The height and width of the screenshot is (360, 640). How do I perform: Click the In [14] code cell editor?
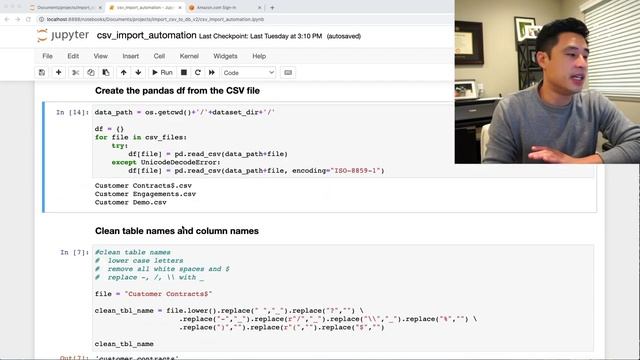[x=343, y=141]
